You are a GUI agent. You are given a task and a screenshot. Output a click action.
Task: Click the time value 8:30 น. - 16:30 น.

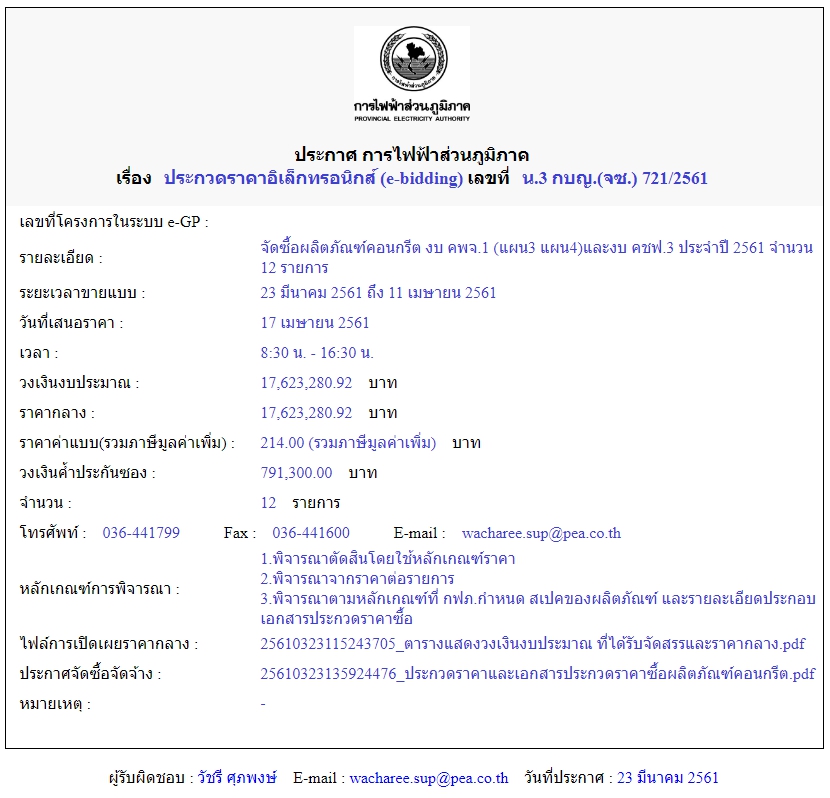317,352
